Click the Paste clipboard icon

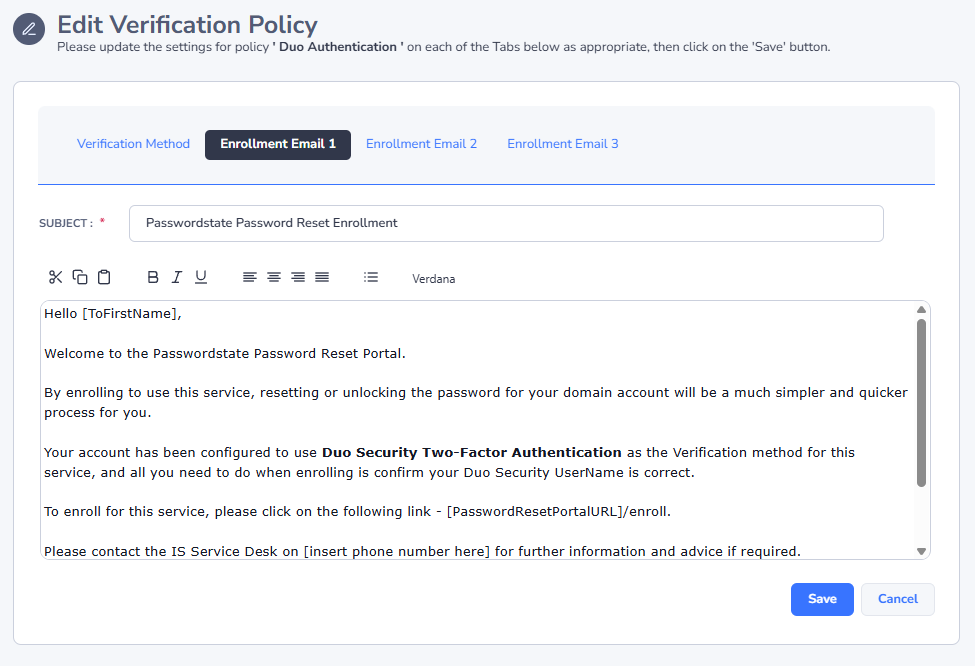tap(104, 277)
